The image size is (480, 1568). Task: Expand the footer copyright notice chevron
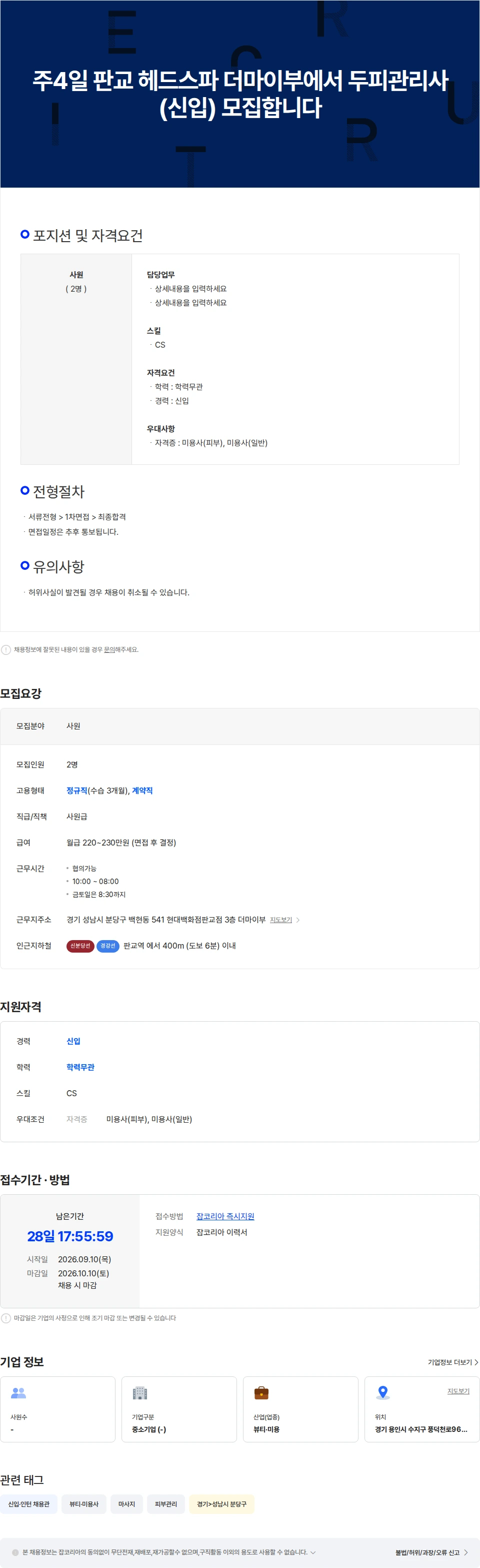(312, 1552)
